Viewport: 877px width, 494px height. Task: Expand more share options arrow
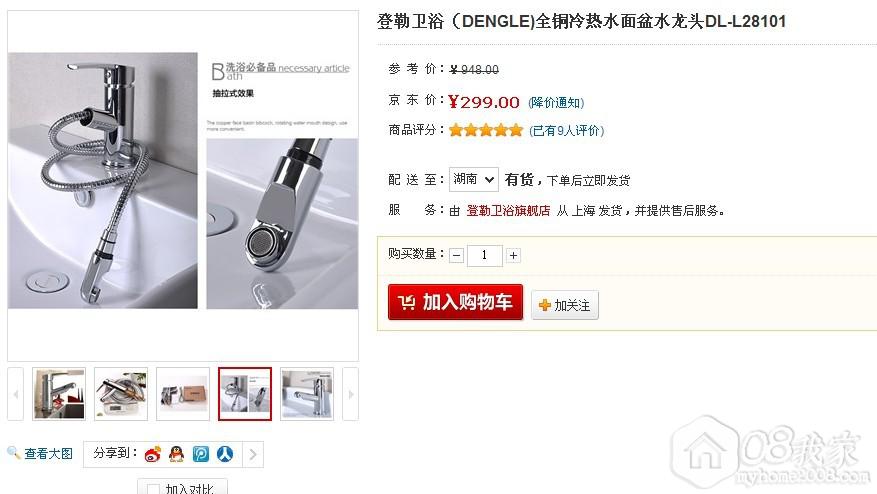253,454
